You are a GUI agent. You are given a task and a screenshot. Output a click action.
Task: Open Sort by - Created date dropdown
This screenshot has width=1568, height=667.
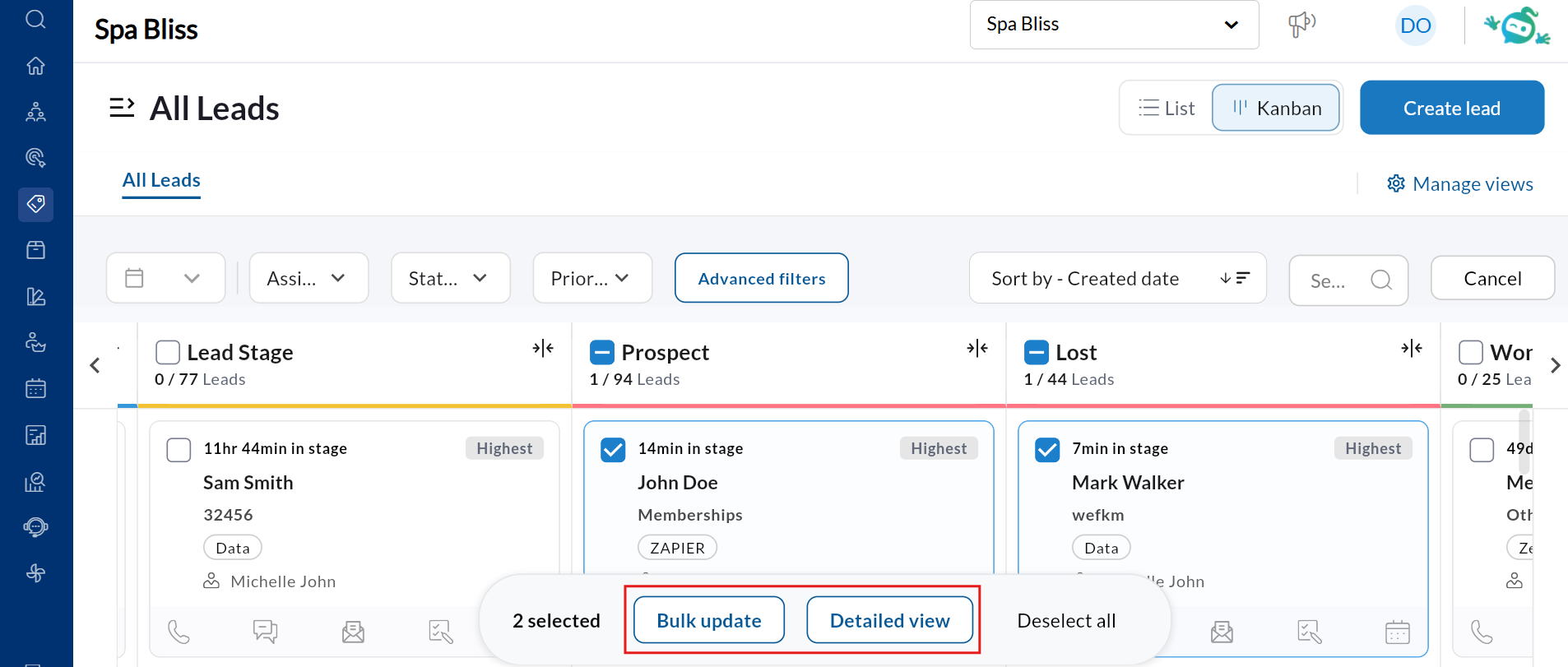tap(1117, 278)
